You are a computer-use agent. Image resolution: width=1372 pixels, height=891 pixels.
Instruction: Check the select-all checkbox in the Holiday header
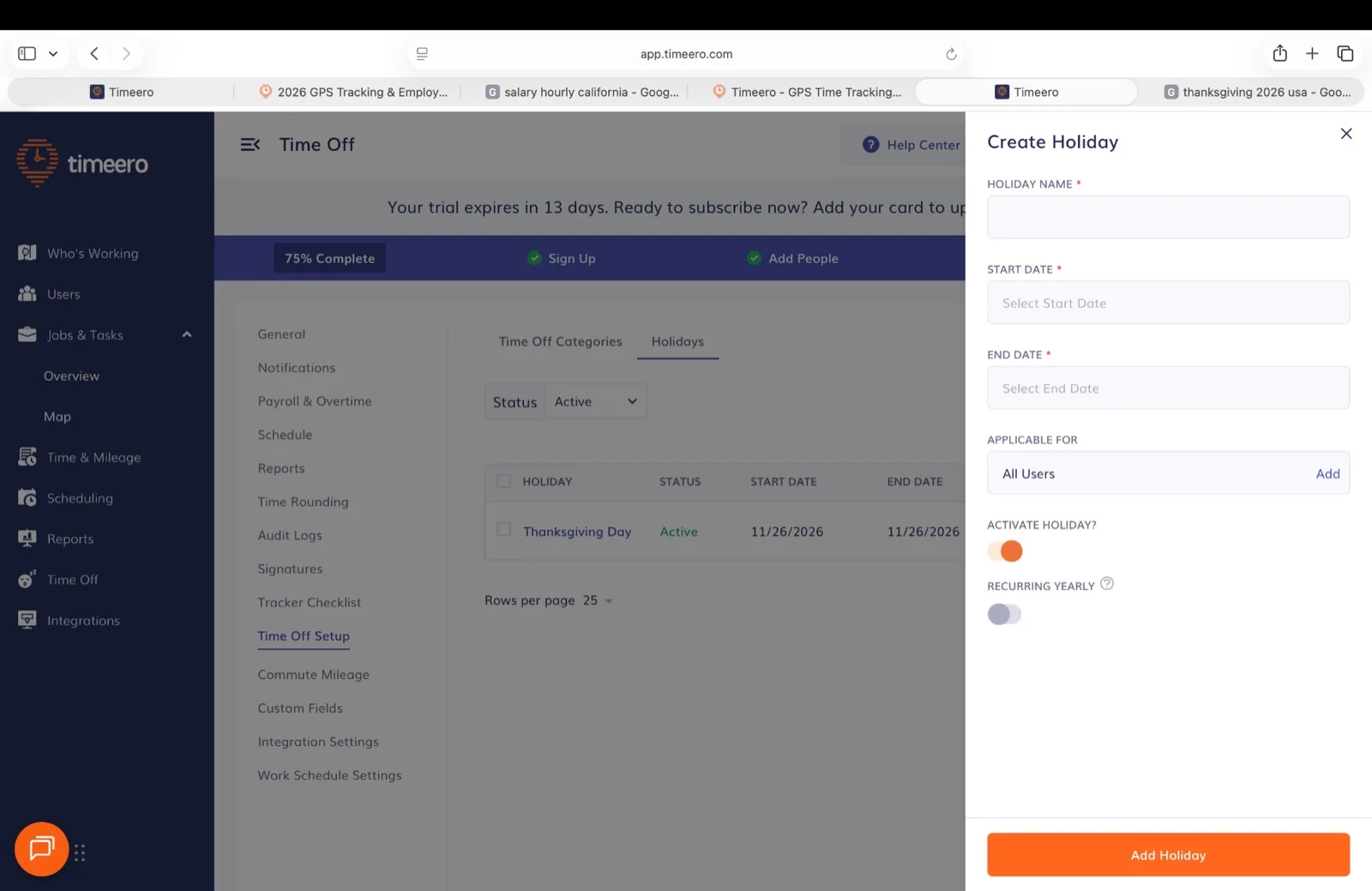tap(504, 481)
